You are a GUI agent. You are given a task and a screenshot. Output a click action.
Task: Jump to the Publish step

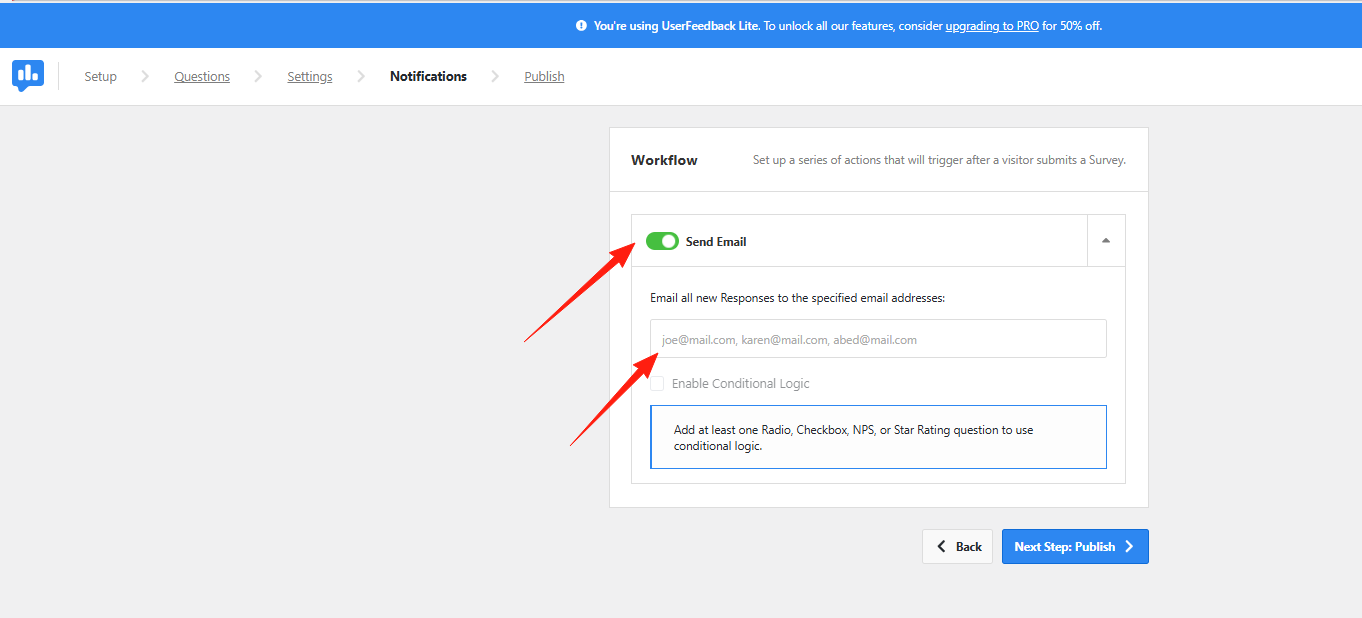544,77
